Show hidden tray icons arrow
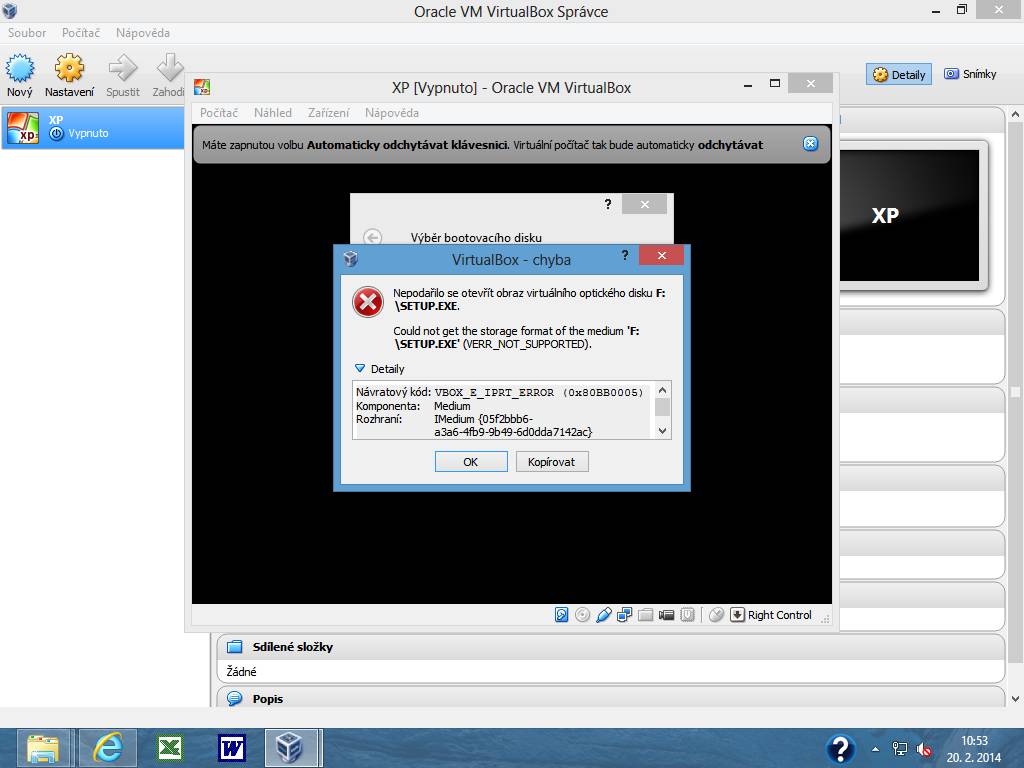The height and width of the screenshot is (768, 1024). (x=875, y=749)
